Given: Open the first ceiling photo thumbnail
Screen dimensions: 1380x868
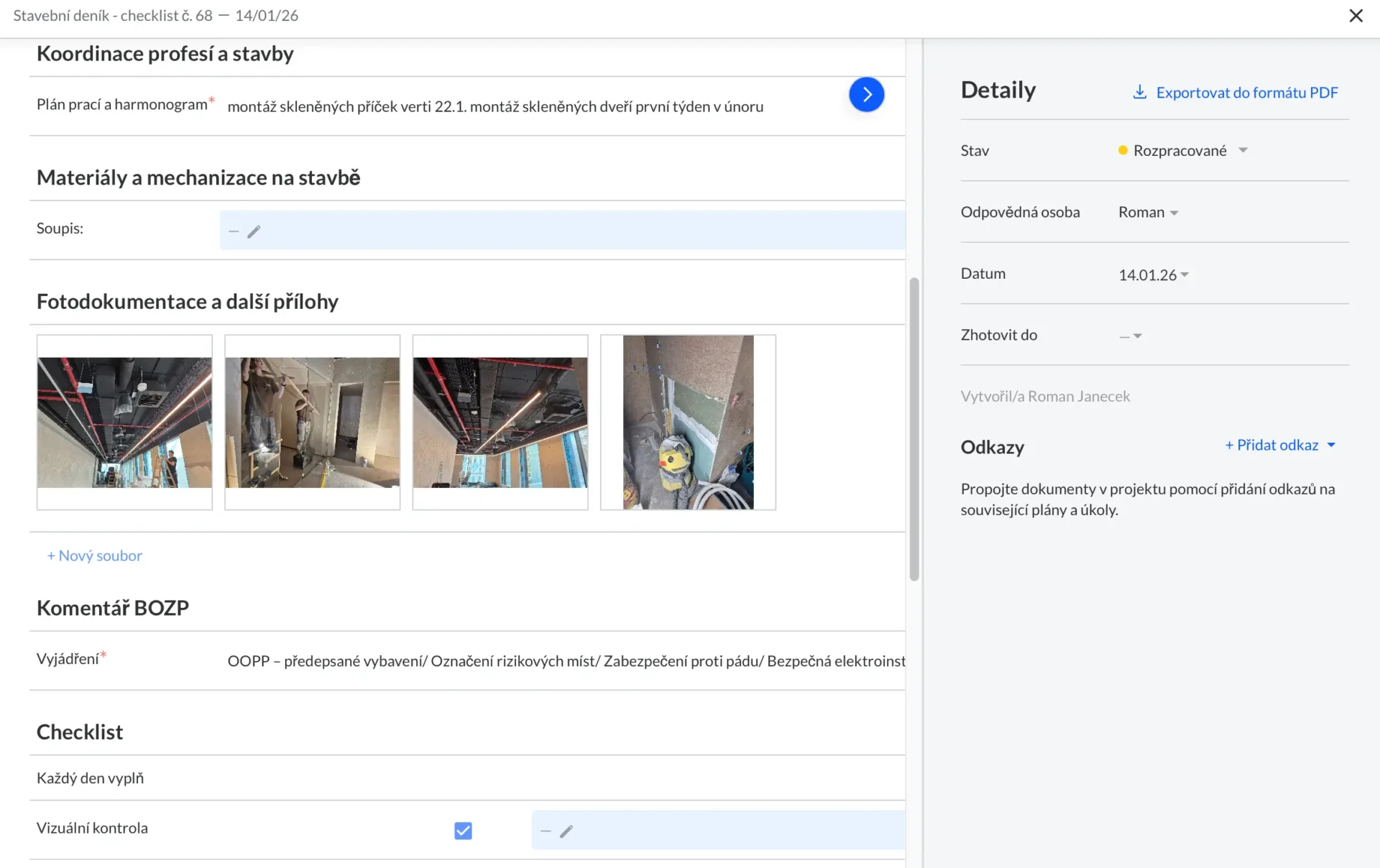Looking at the screenshot, I should tap(124, 423).
